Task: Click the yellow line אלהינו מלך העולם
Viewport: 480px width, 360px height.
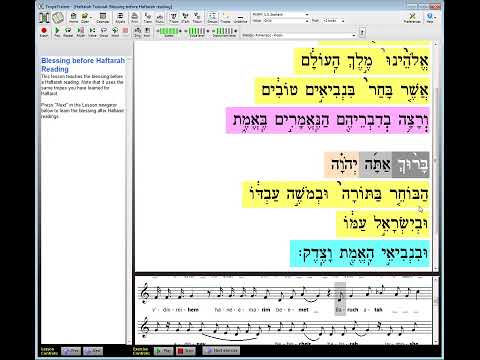Action: [x=362, y=61]
